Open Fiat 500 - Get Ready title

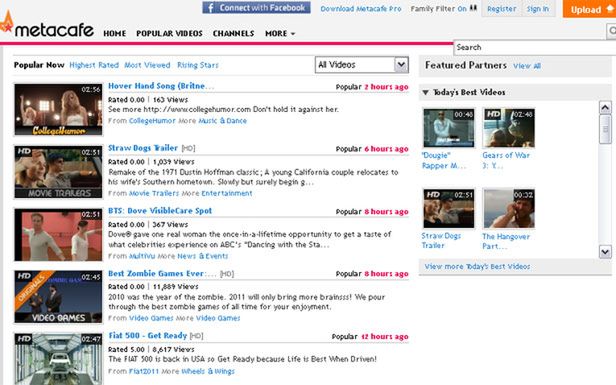[x=148, y=336]
